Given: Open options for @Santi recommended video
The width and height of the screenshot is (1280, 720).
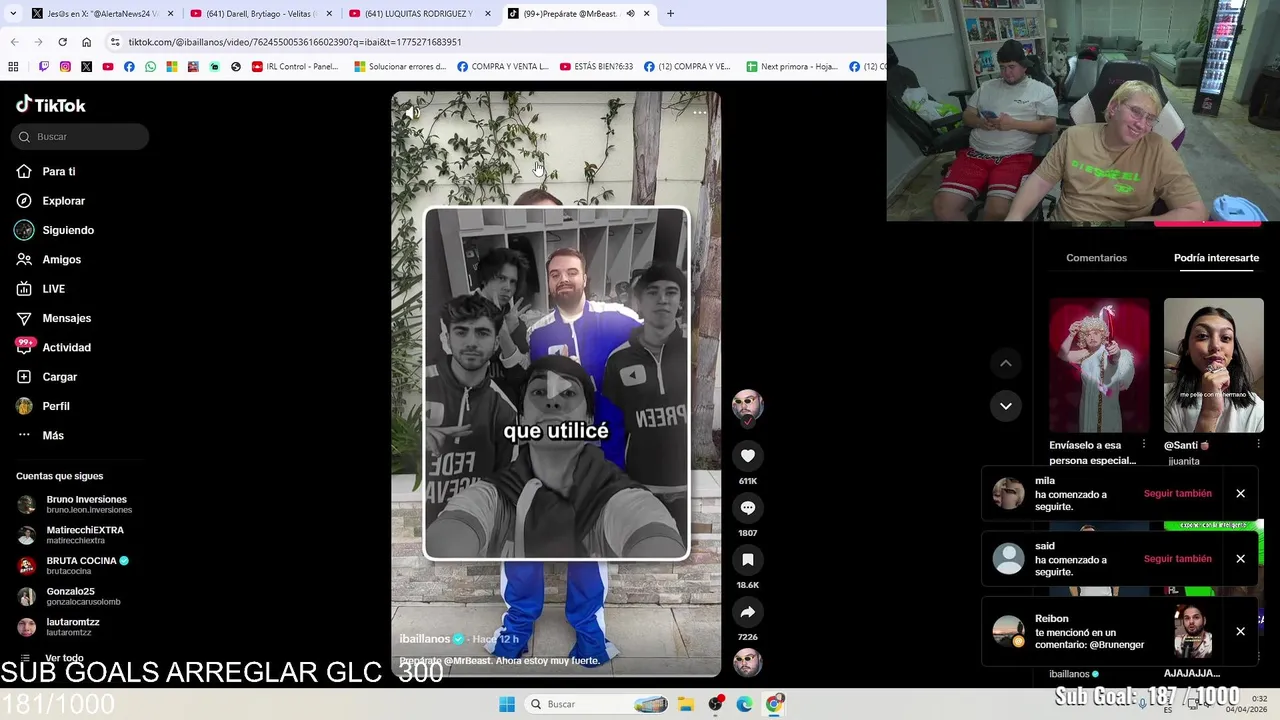Looking at the screenshot, I should pos(1258,444).
